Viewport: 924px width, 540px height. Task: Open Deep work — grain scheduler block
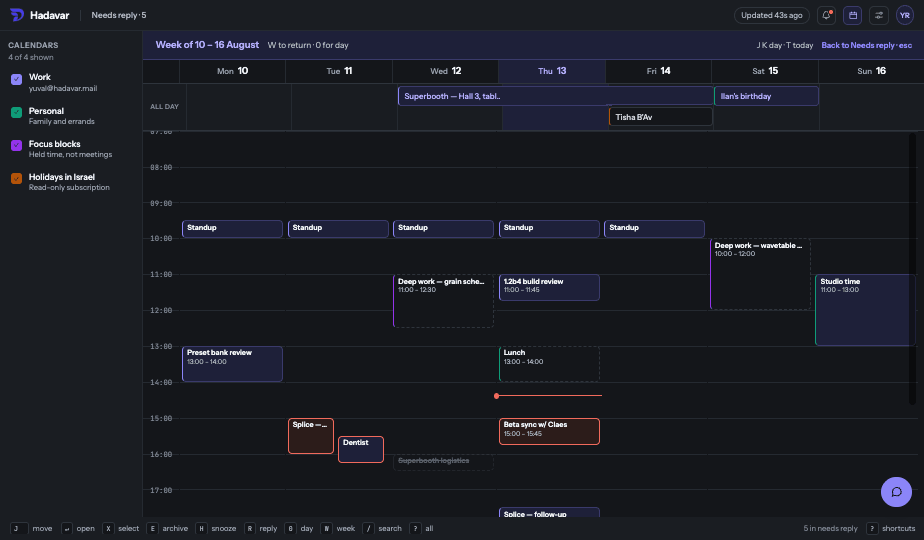pyautogui.click(x=443, y=301)
